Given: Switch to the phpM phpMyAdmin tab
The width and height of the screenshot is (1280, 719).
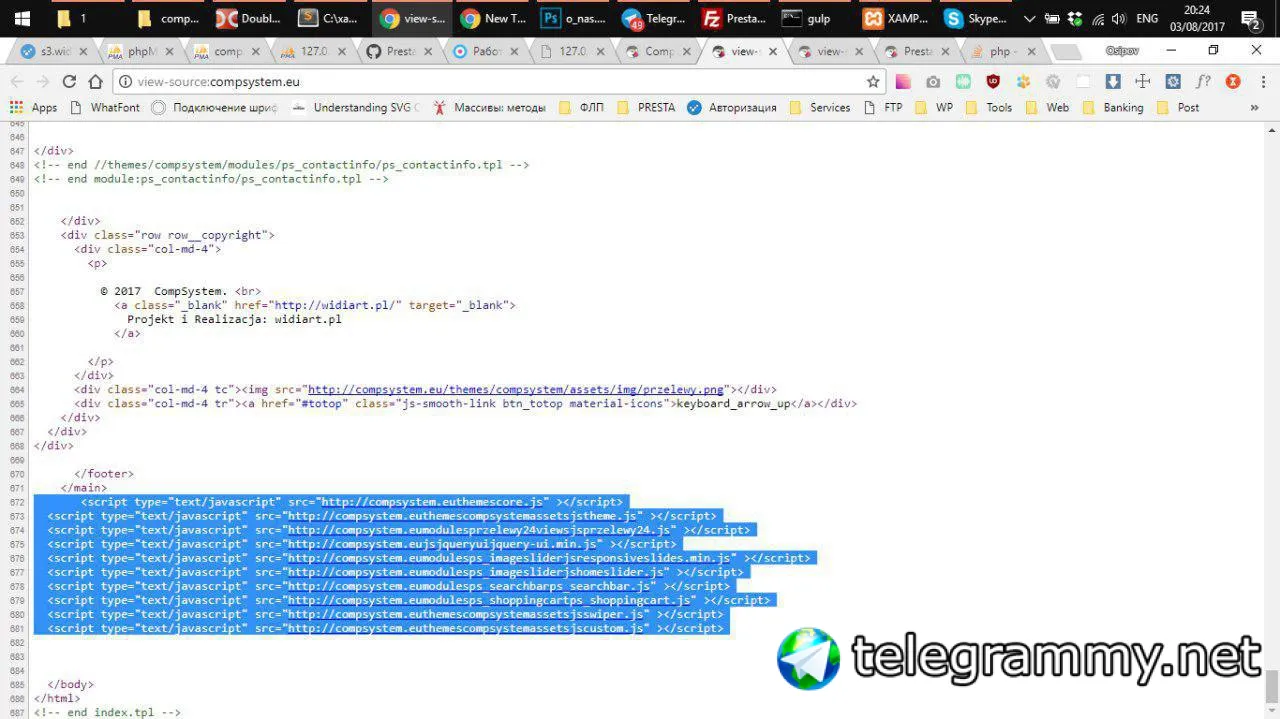Looking at the screenshot, I should [143, 51].
